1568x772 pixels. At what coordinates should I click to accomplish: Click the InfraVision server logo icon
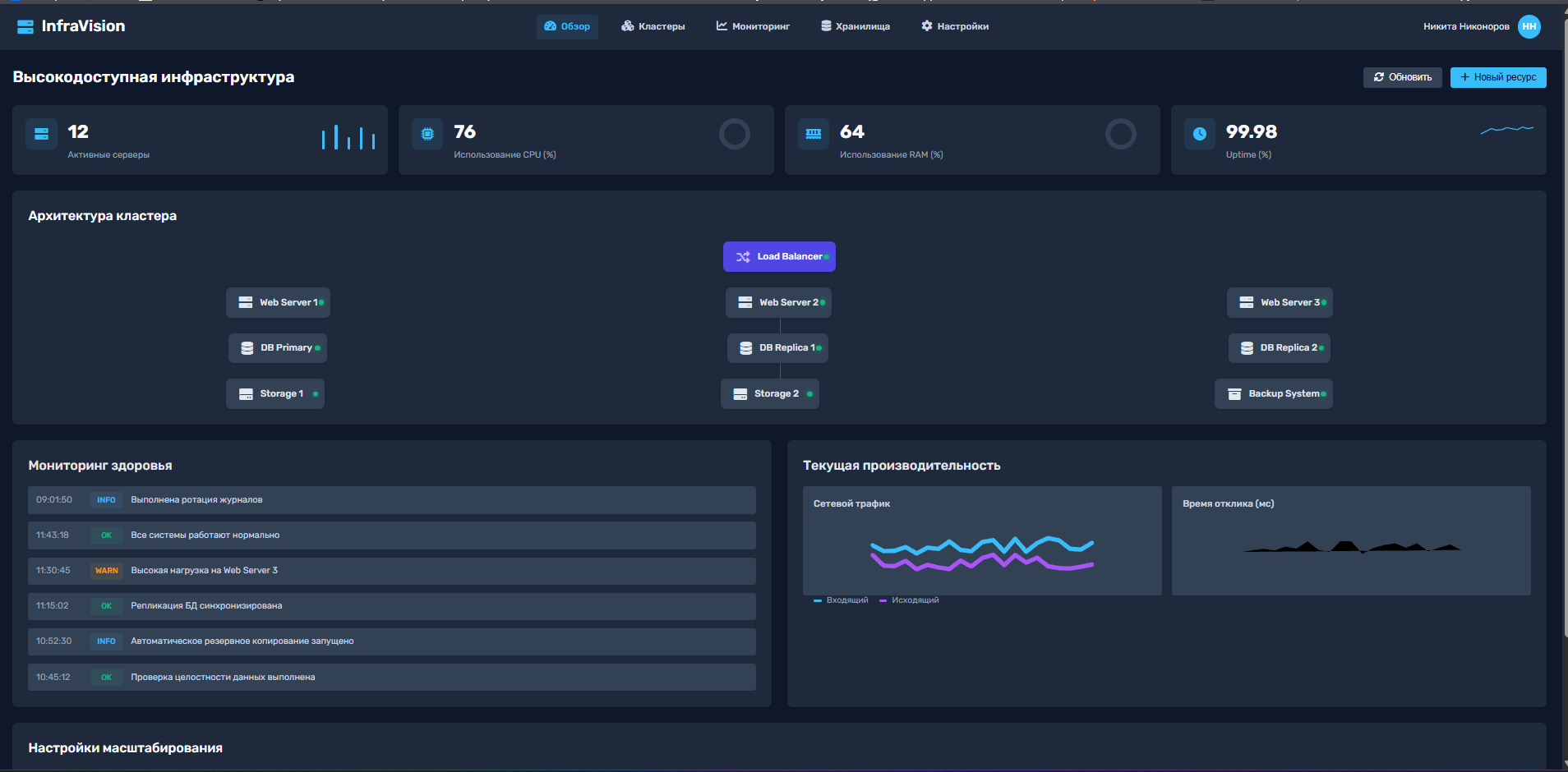[25, 26]
